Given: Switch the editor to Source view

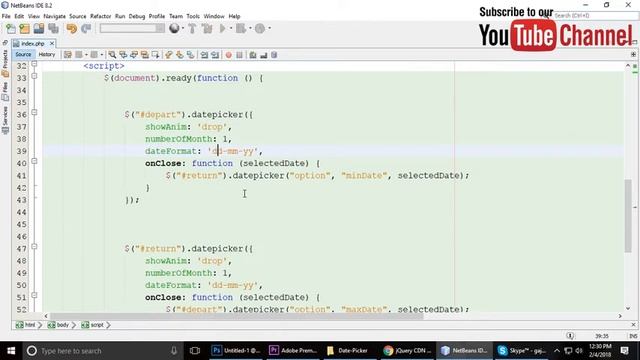Looking at the screenshot, I should (x=23, y=54).
